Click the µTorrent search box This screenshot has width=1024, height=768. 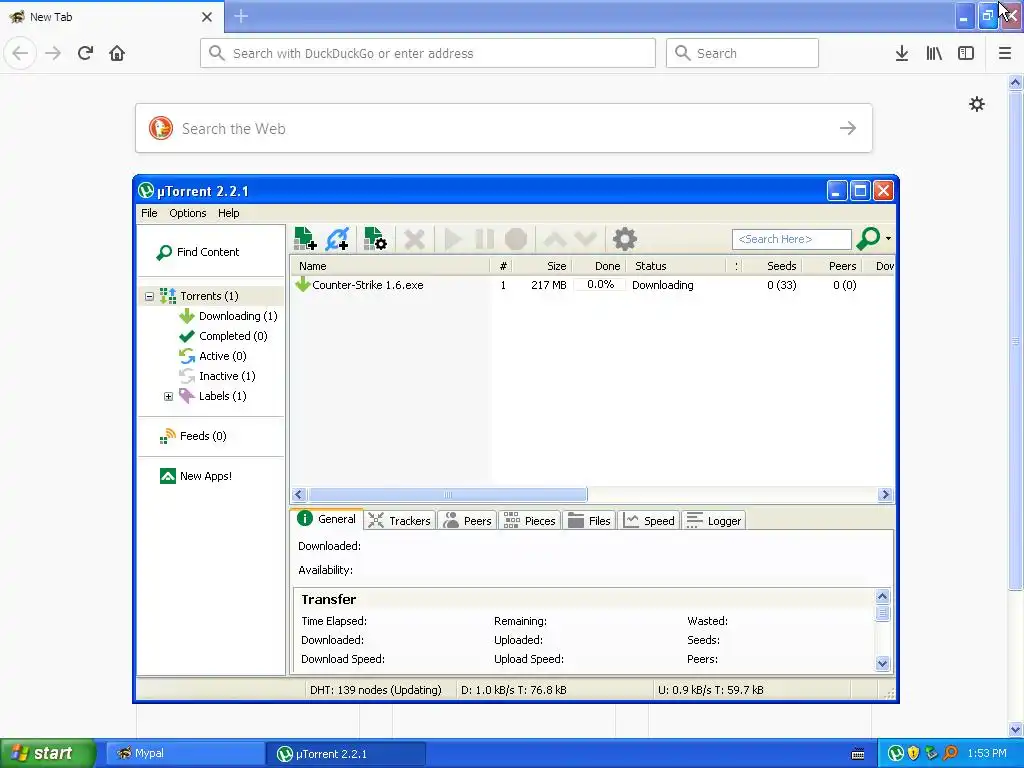(x=792, y=239)
